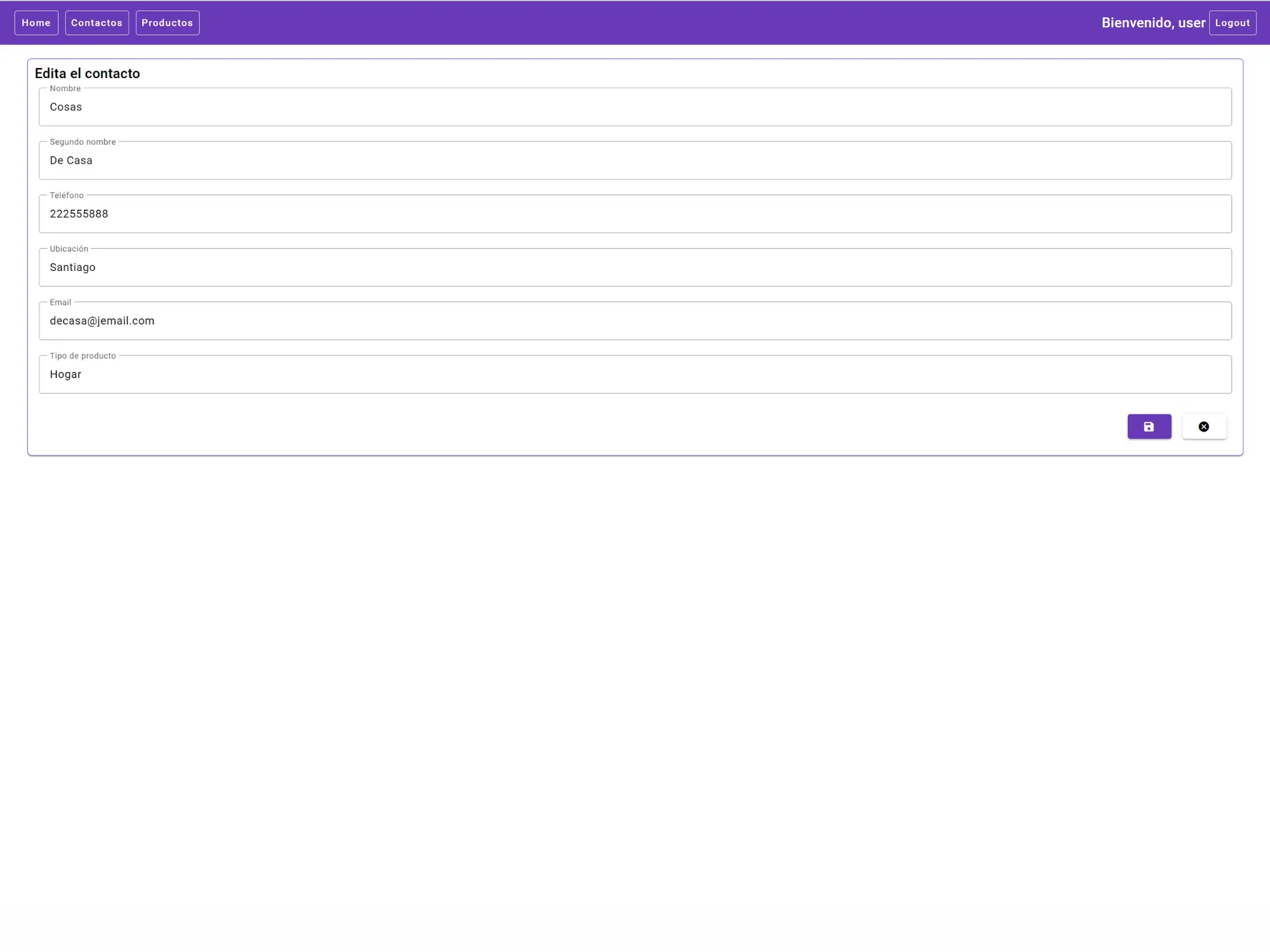Click the small 'Nombre' field label

(x=65, y=89)
